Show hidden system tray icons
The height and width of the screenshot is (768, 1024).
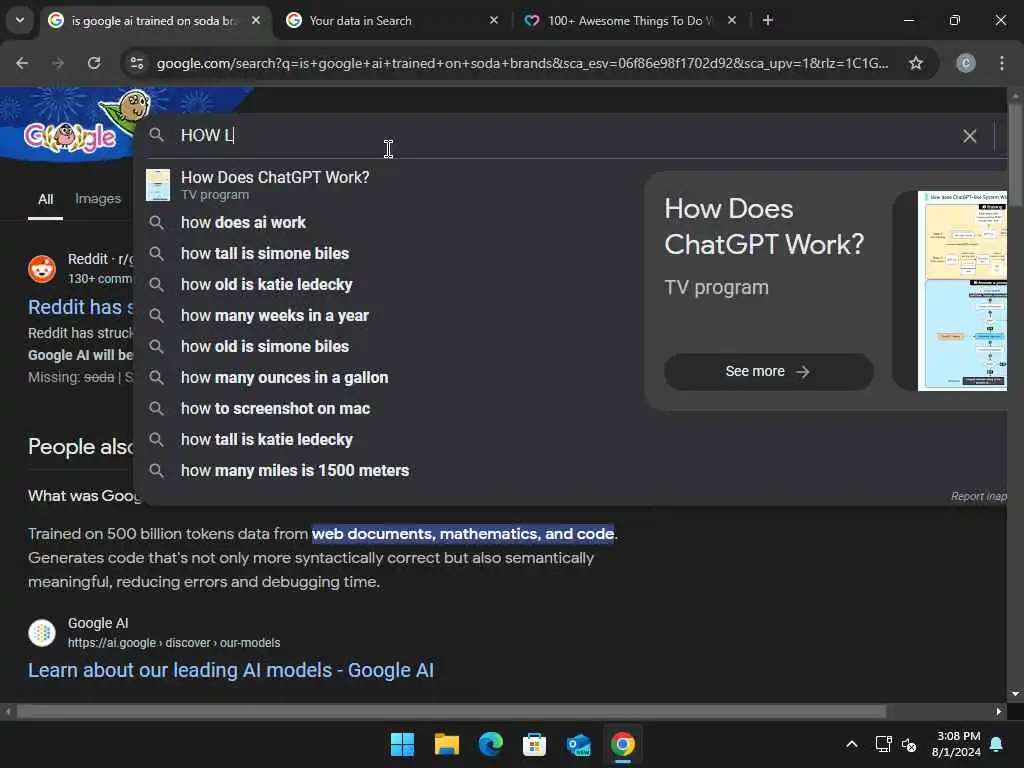coord(852,744)
